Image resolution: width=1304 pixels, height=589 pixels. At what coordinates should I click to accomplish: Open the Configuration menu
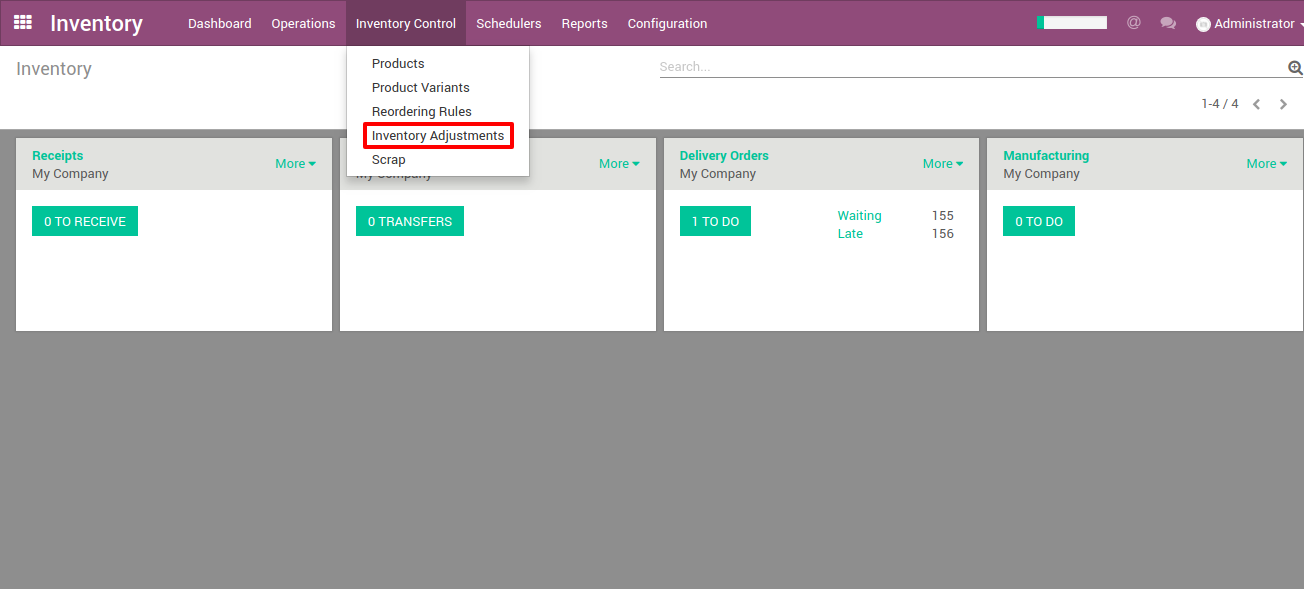(667, 23)
